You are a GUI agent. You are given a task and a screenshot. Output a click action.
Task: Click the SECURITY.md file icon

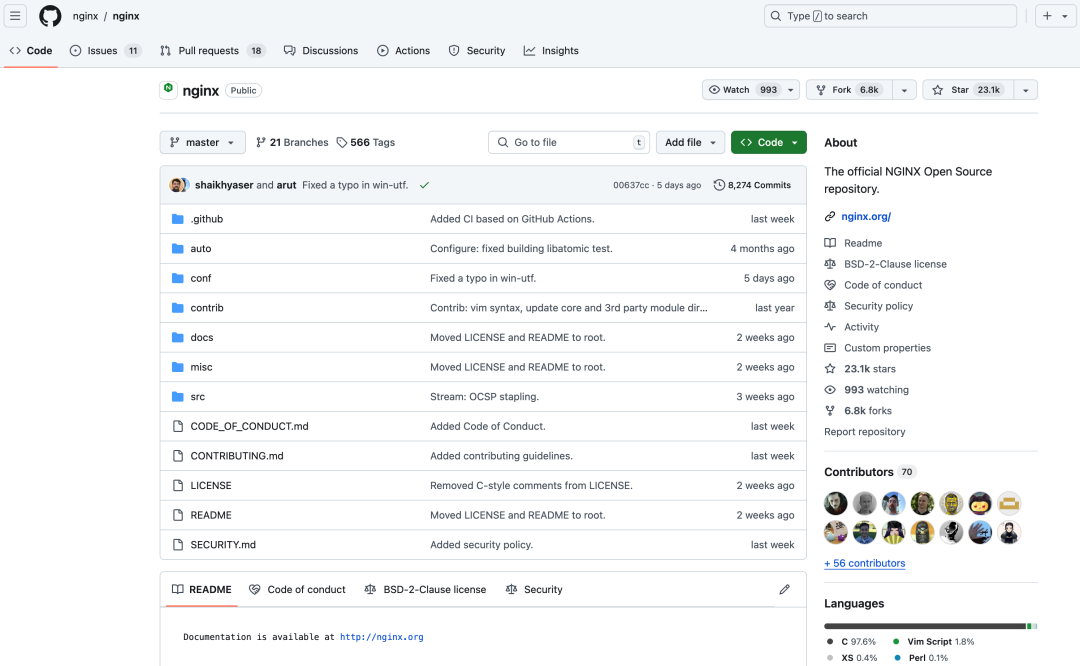(x=178, y=545)
